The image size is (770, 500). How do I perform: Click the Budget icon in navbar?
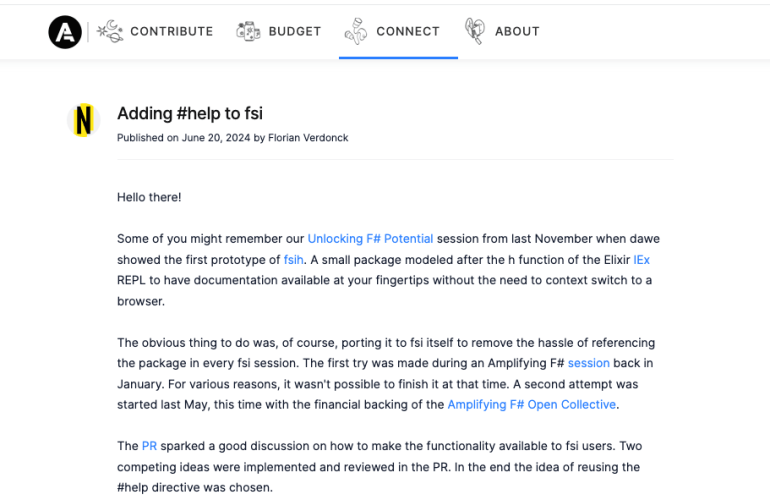pos(248,31)
